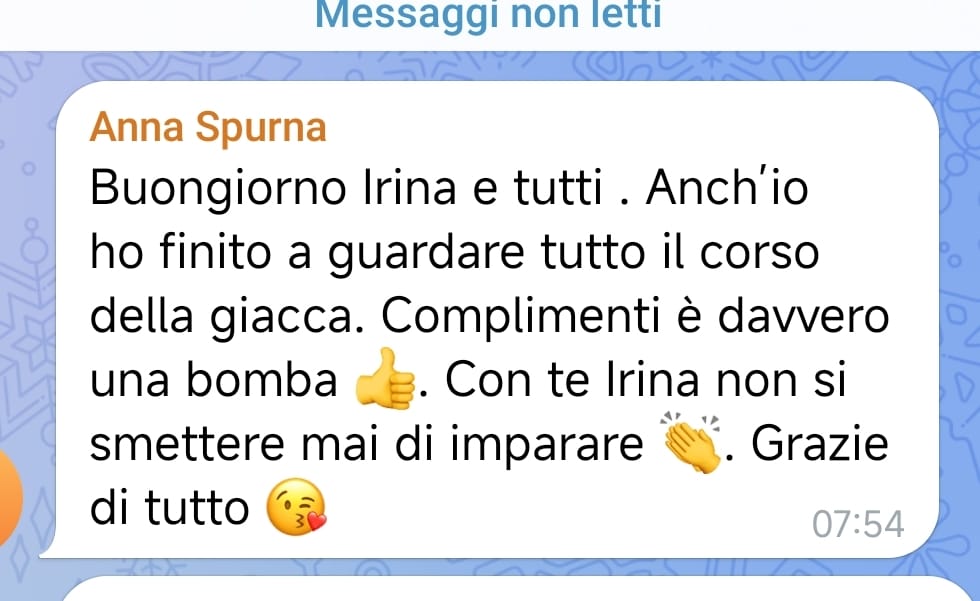The image size is (980, 601).
Task: Select the partially visible message bubble below
Action: click(x=519, y=589)
